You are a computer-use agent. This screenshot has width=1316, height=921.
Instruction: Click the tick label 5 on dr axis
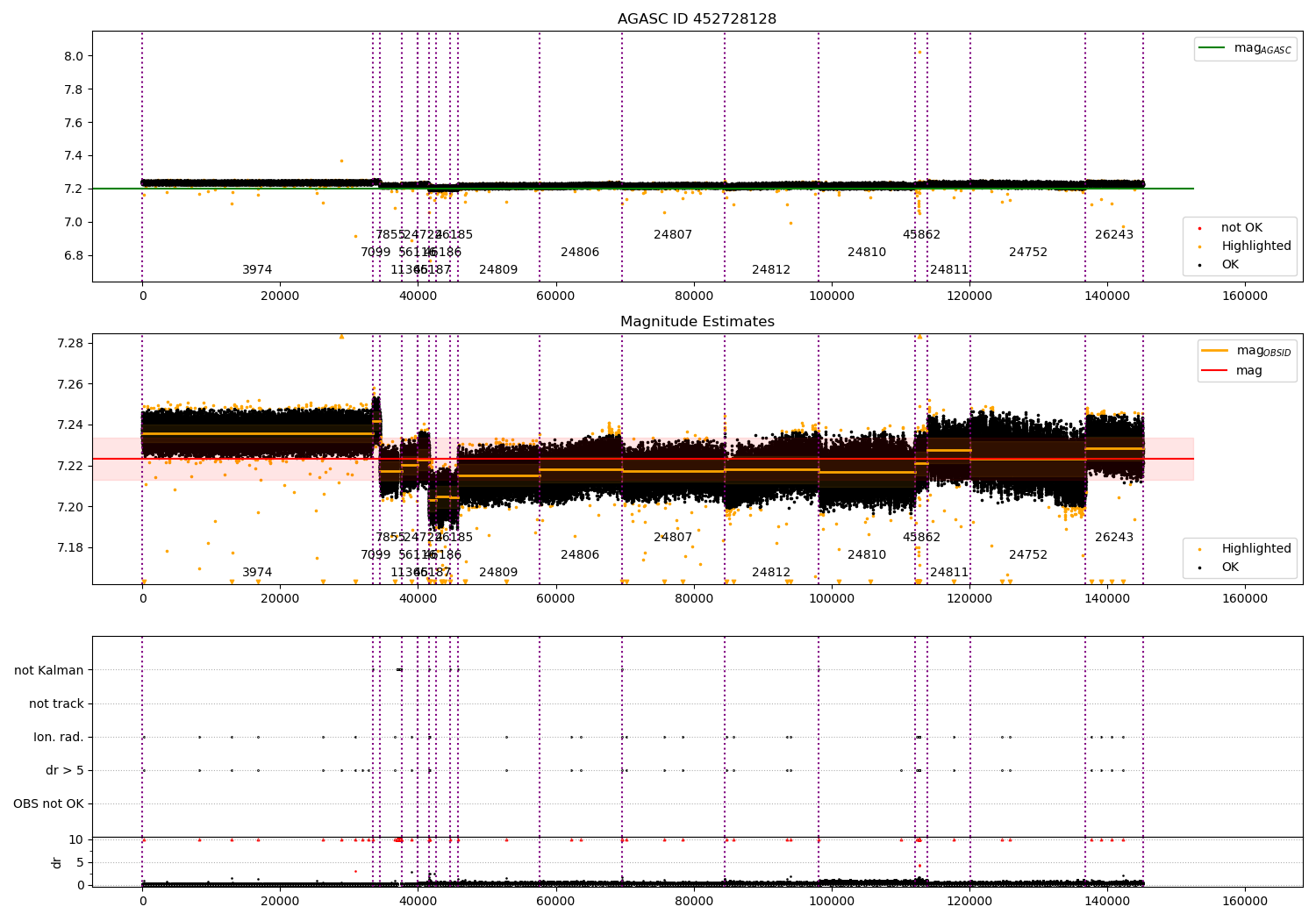coord(80,863)
